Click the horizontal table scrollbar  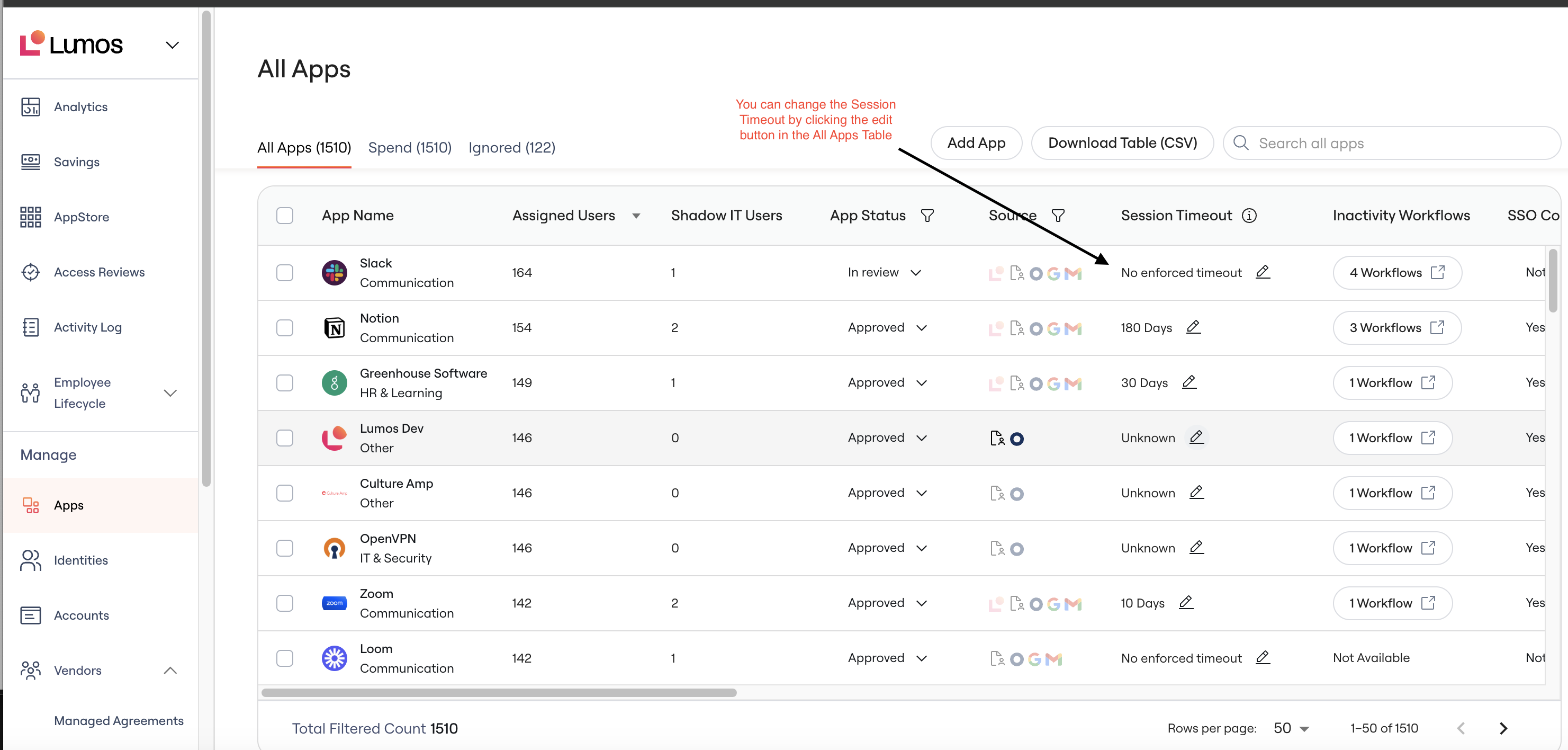[499, 693]
